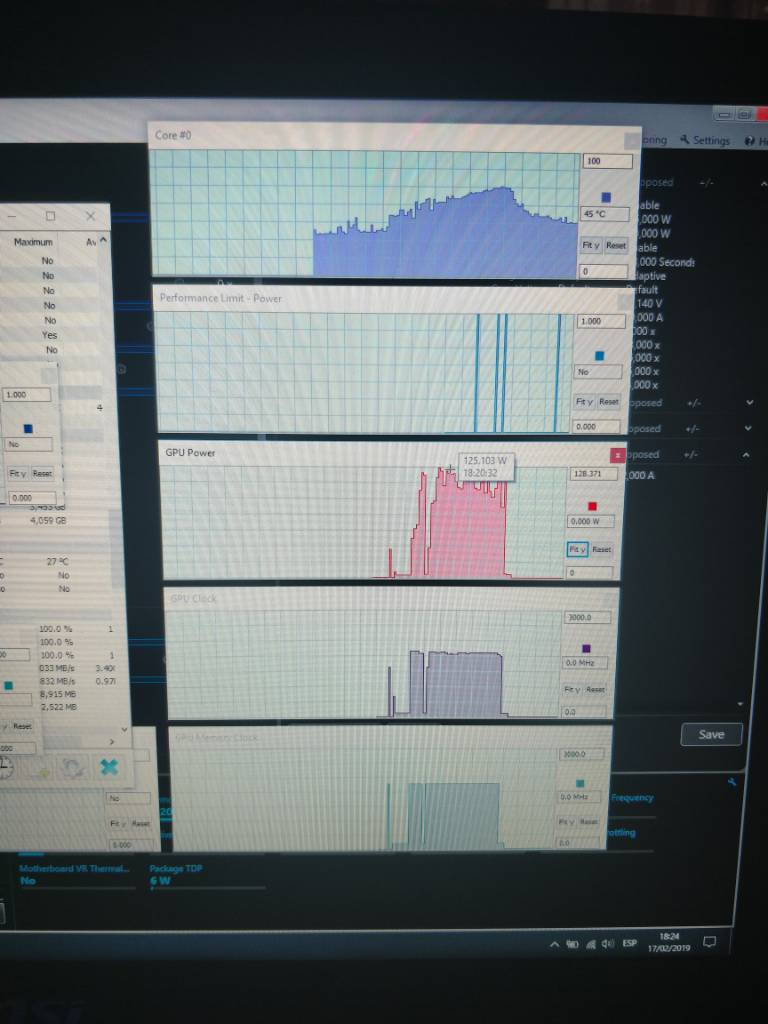Viewport: 768px width, 1024px height.
Task: Collapse the top Proposed section chevron
Action: tap(763, 183)
